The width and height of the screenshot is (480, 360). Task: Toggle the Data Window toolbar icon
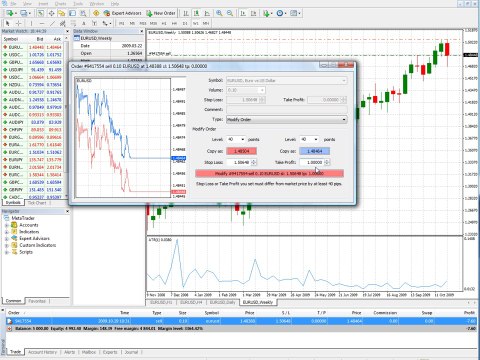point(51,13)
